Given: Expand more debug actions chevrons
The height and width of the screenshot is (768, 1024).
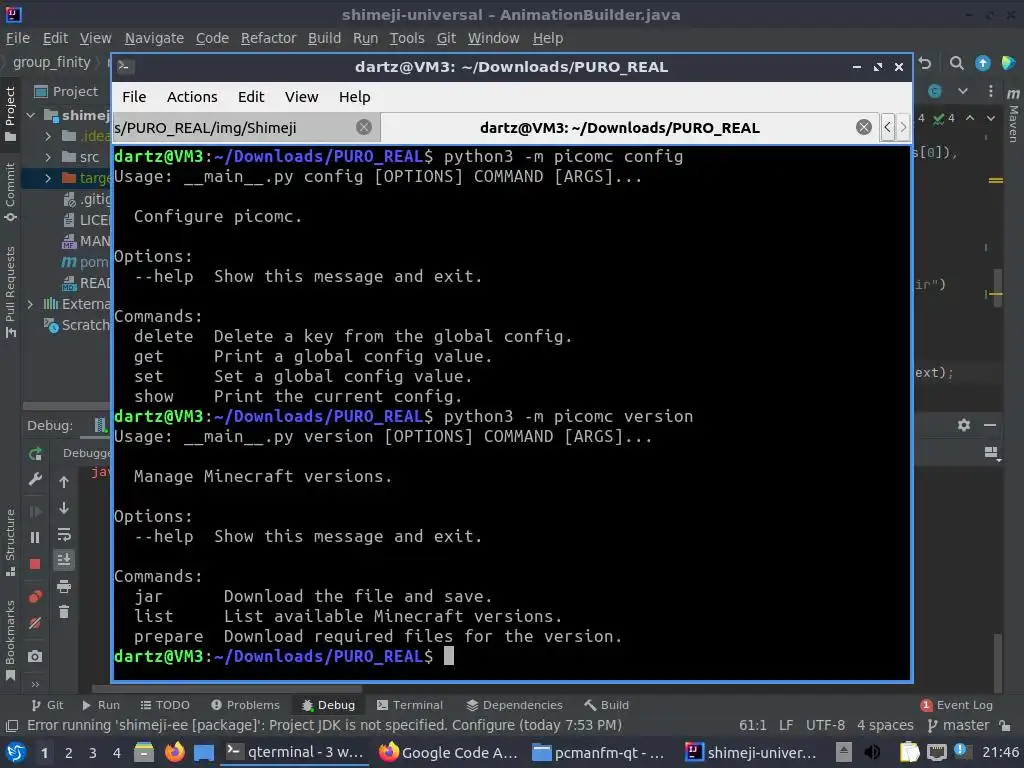Looking at the screenshot, I should click(x=35, y=684).
